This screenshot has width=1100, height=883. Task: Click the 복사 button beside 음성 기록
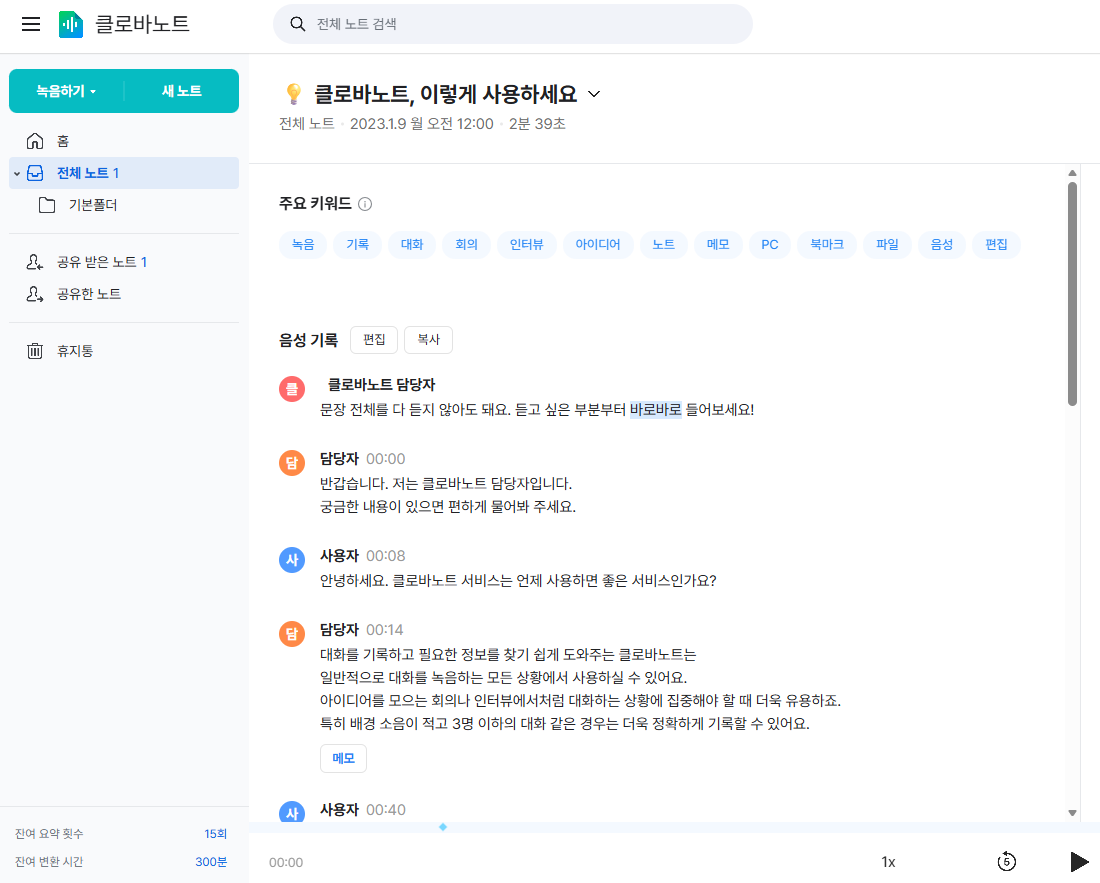pos(429,340)
